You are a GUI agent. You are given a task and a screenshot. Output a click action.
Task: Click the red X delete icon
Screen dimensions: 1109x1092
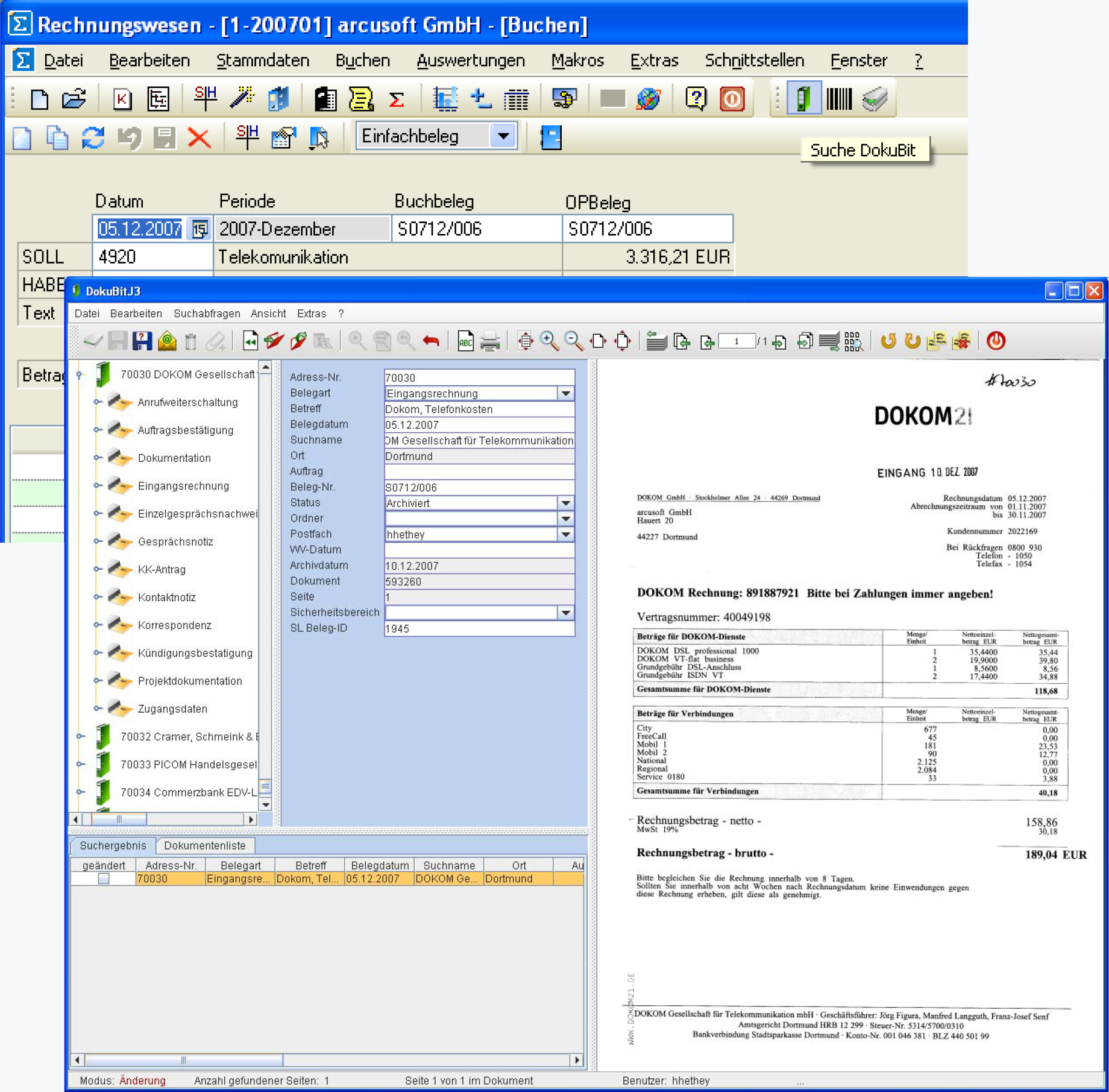point(199,138)
